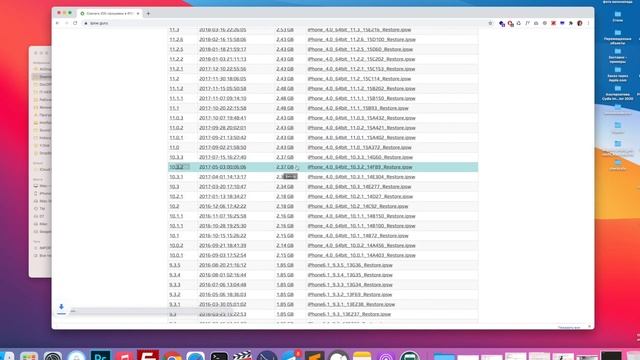Download the iPhone6,1 9.3.5 13G36 Restore.ipsw file
The width and height of the screenshot is (640, 360).
(x=350, y=265)
